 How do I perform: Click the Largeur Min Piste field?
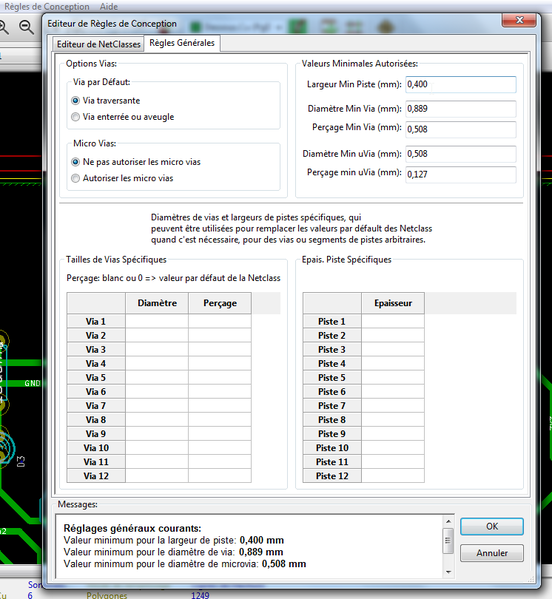click(x=461, y=84)
